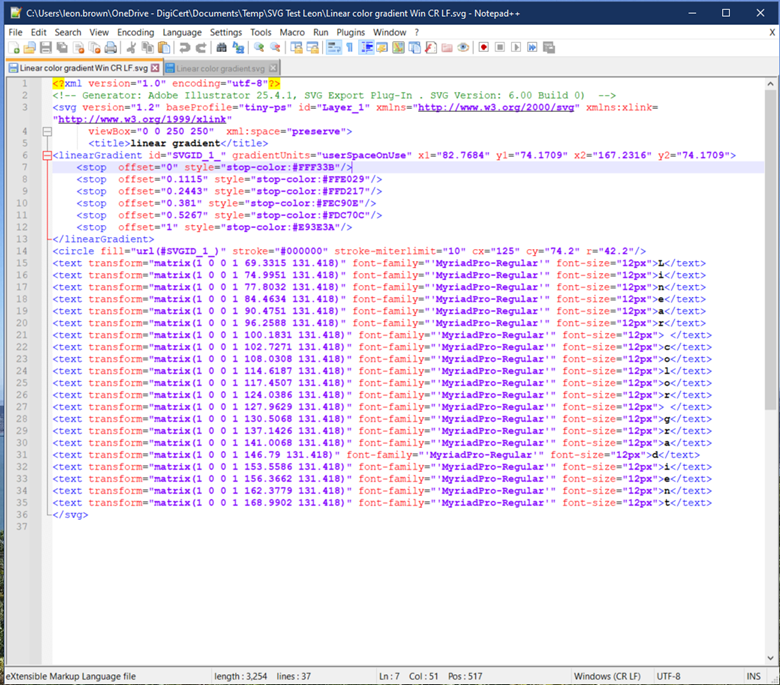Open the Plugins menu
The image size is (780, 685).
point(350,32)
